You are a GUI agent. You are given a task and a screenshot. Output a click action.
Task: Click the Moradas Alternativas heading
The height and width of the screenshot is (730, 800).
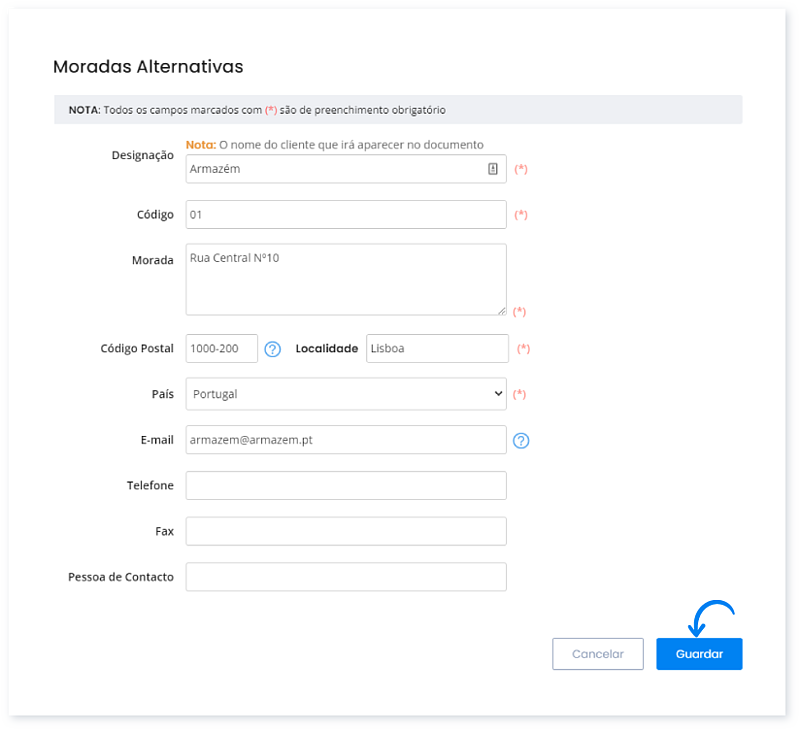click(x=148, y=67)
